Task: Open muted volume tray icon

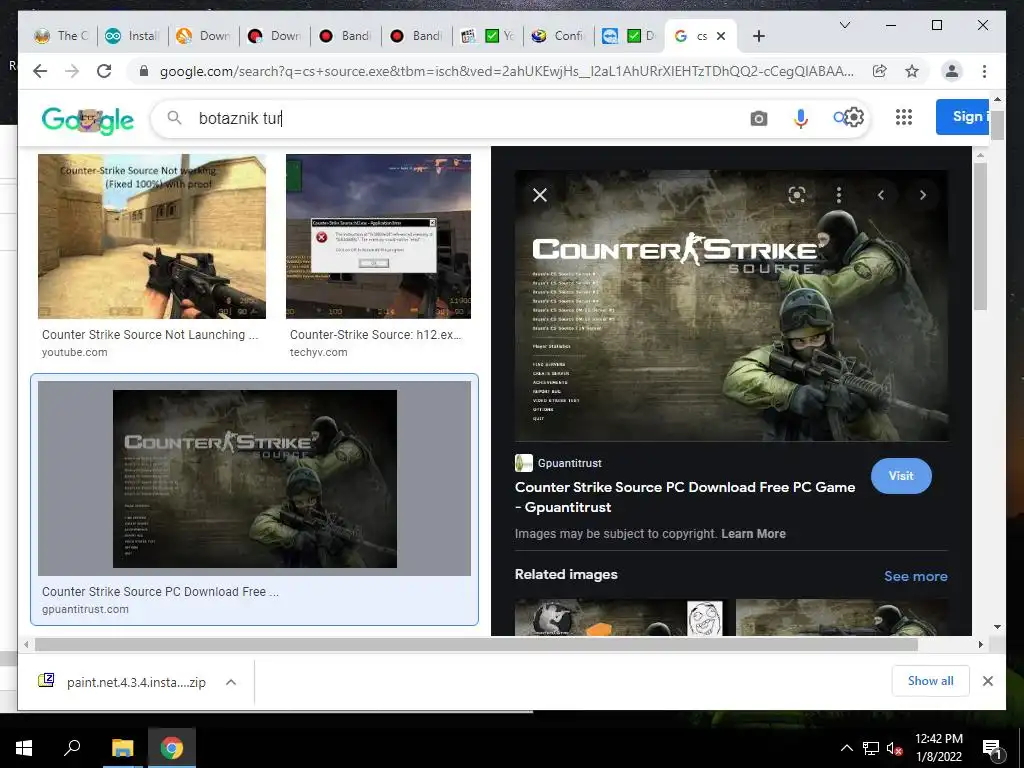Action: (x=895, y=749)
